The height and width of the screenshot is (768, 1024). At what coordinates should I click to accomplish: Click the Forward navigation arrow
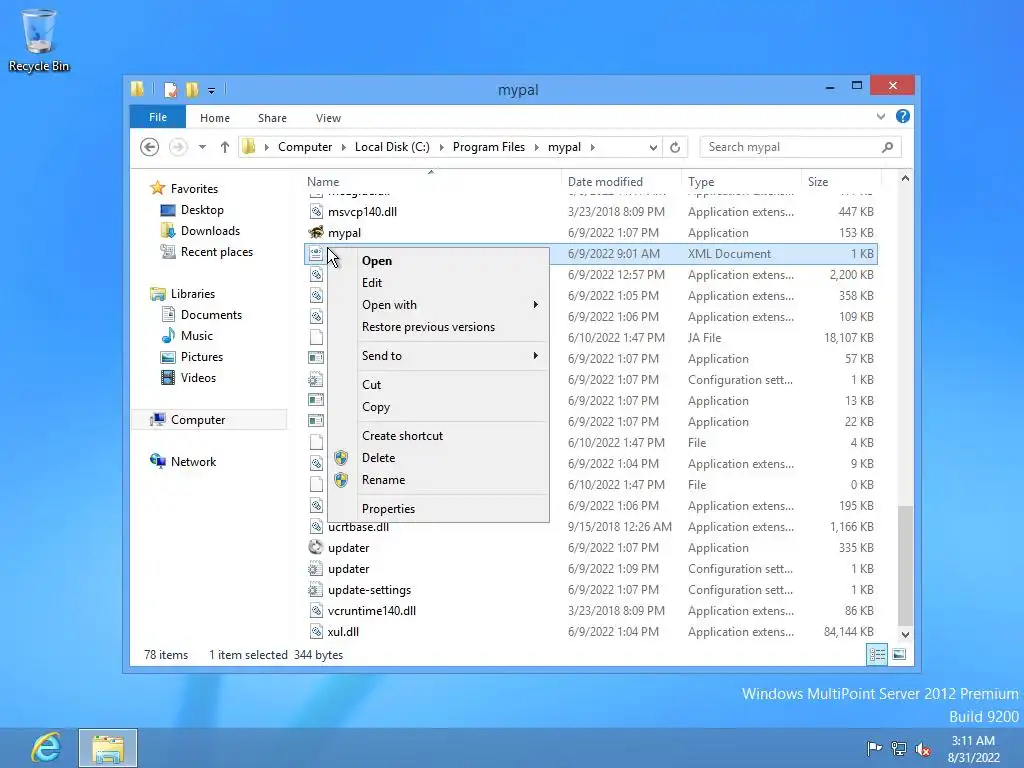coord(178,147)
